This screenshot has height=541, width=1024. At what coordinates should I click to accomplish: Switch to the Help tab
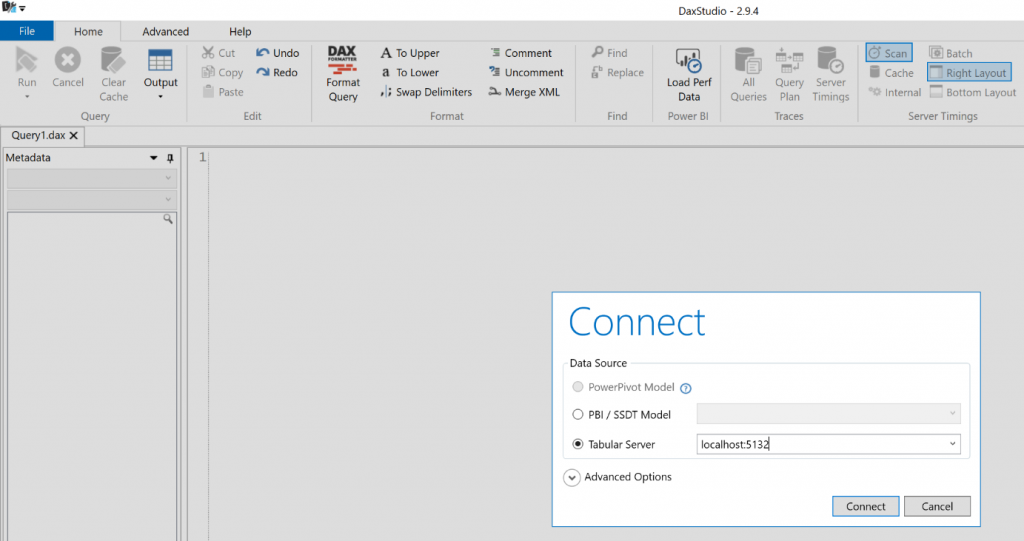coord(240,31)
